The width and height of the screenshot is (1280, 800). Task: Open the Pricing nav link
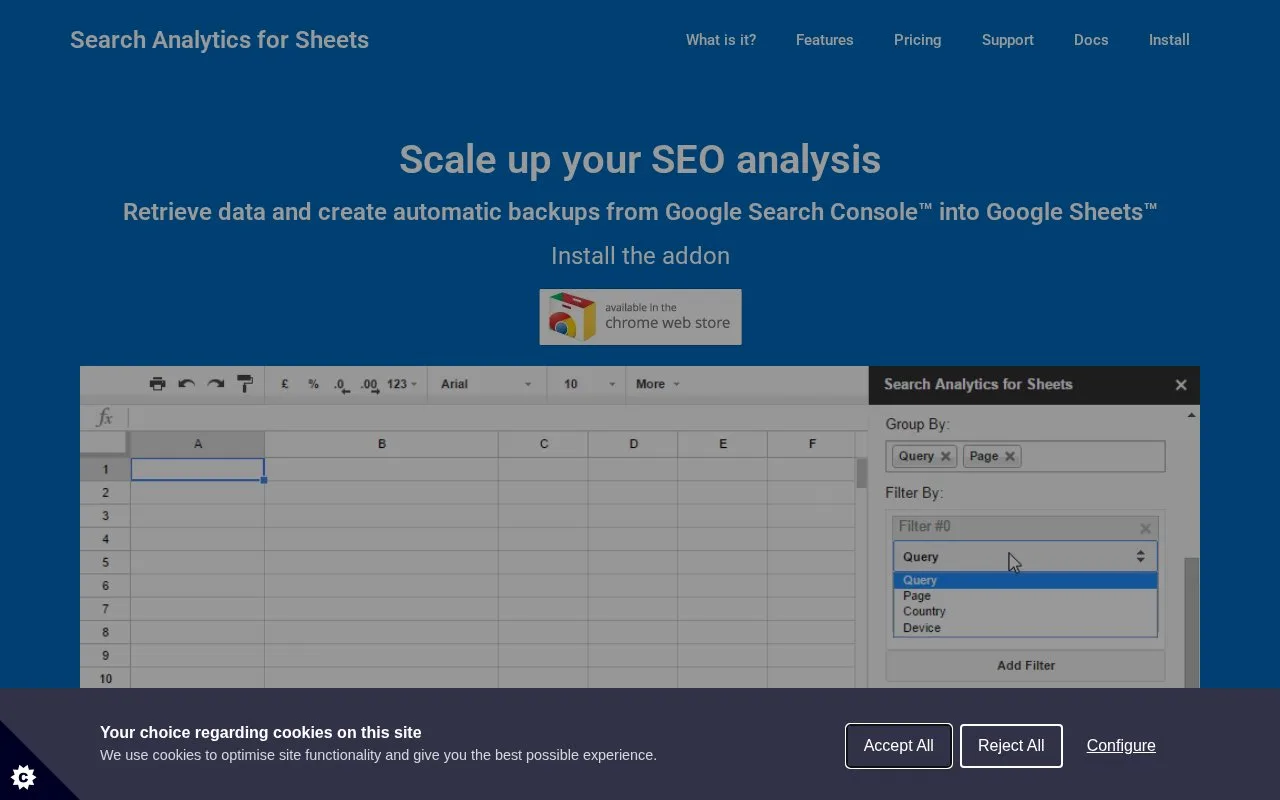coord(917,40)
